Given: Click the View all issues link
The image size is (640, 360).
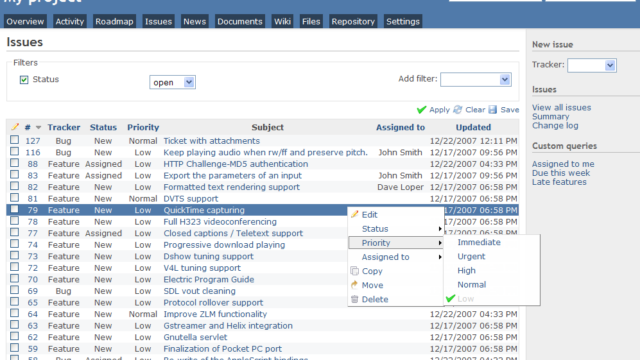Looking at the screenshot, I should [561, 108].
